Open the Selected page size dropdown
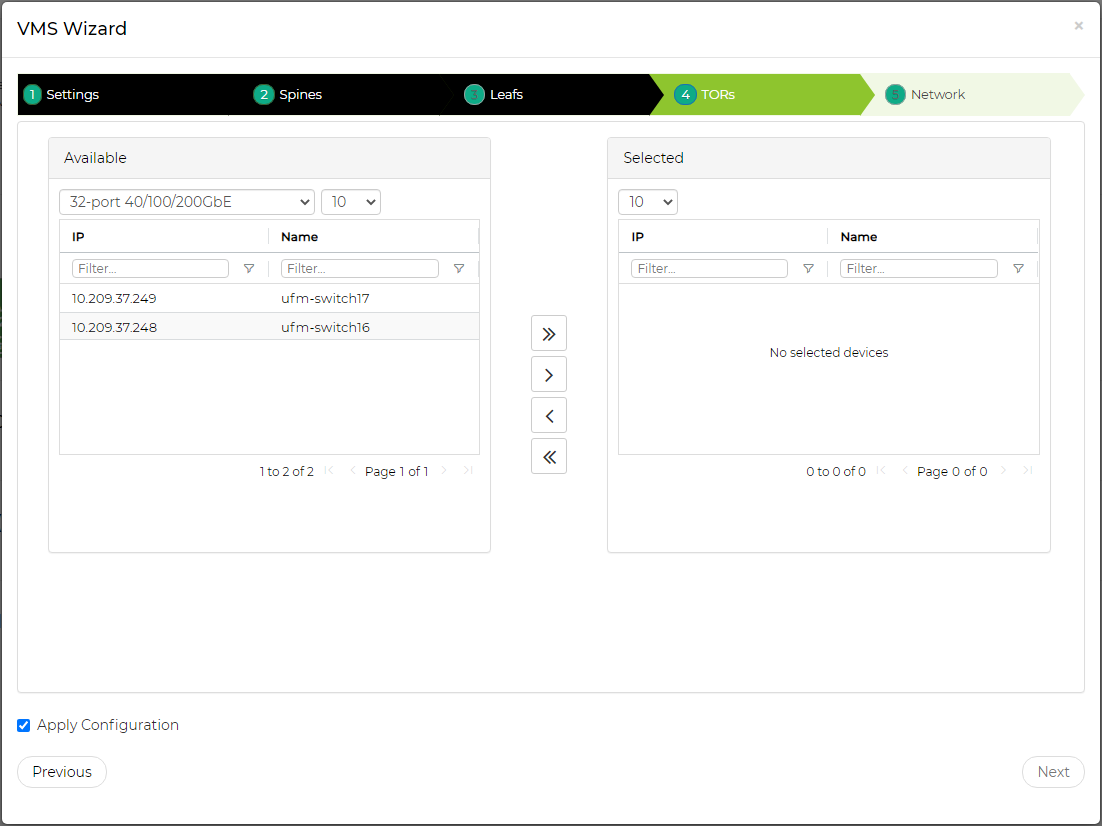The image size is (1102, 826). tap(647, 202)
